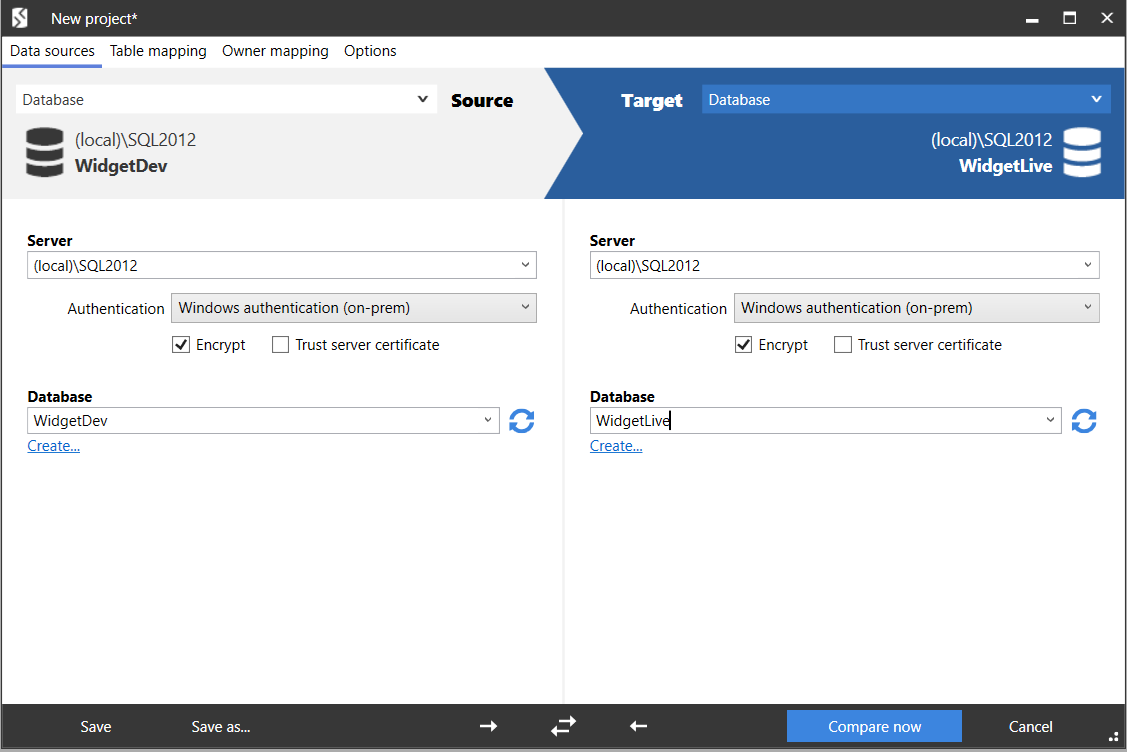Image resolution: width=1127 pixels, height=752 pixels.
Task: Click the source WidgetDev database icon
Action: click(x=45, y=153)
